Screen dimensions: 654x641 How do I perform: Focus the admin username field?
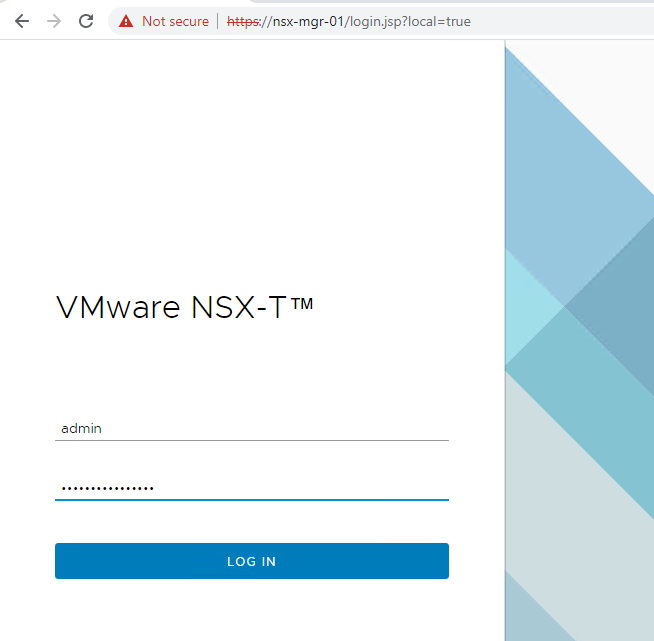coord(252,428)
